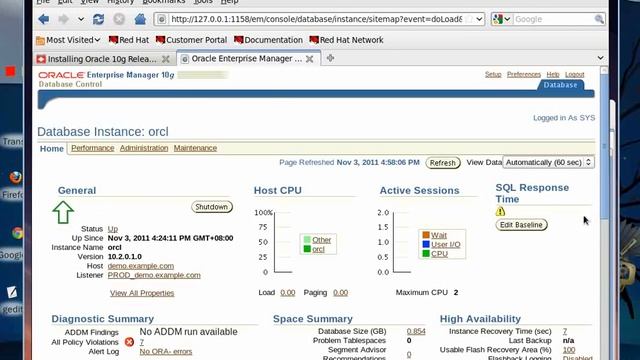640x360 pixels.
Task: Open the Database Size 0.854 link
Action: (x=416, y=331)
